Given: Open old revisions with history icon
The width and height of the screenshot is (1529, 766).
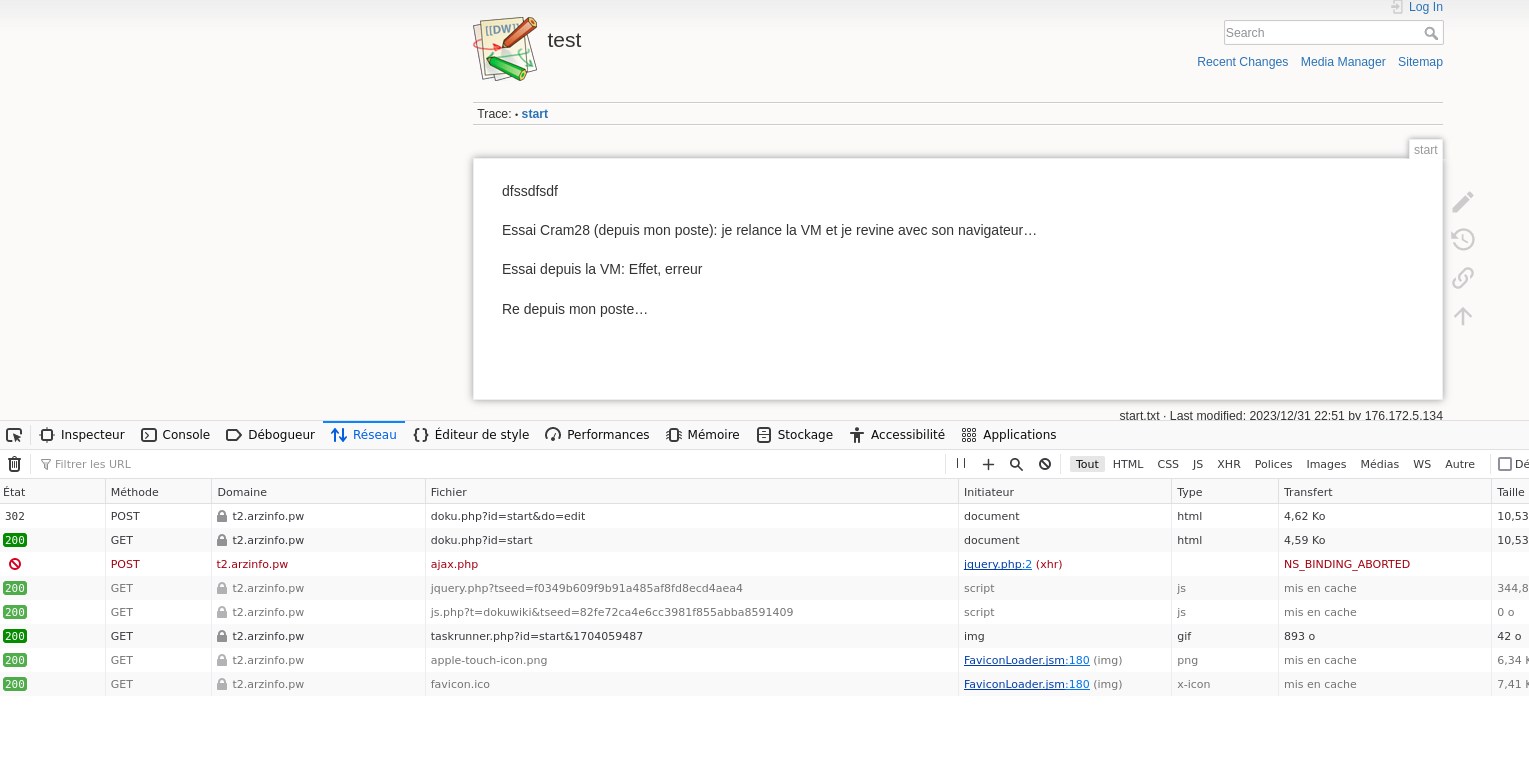Looking at the screenshot, I should click(1462, 240).
